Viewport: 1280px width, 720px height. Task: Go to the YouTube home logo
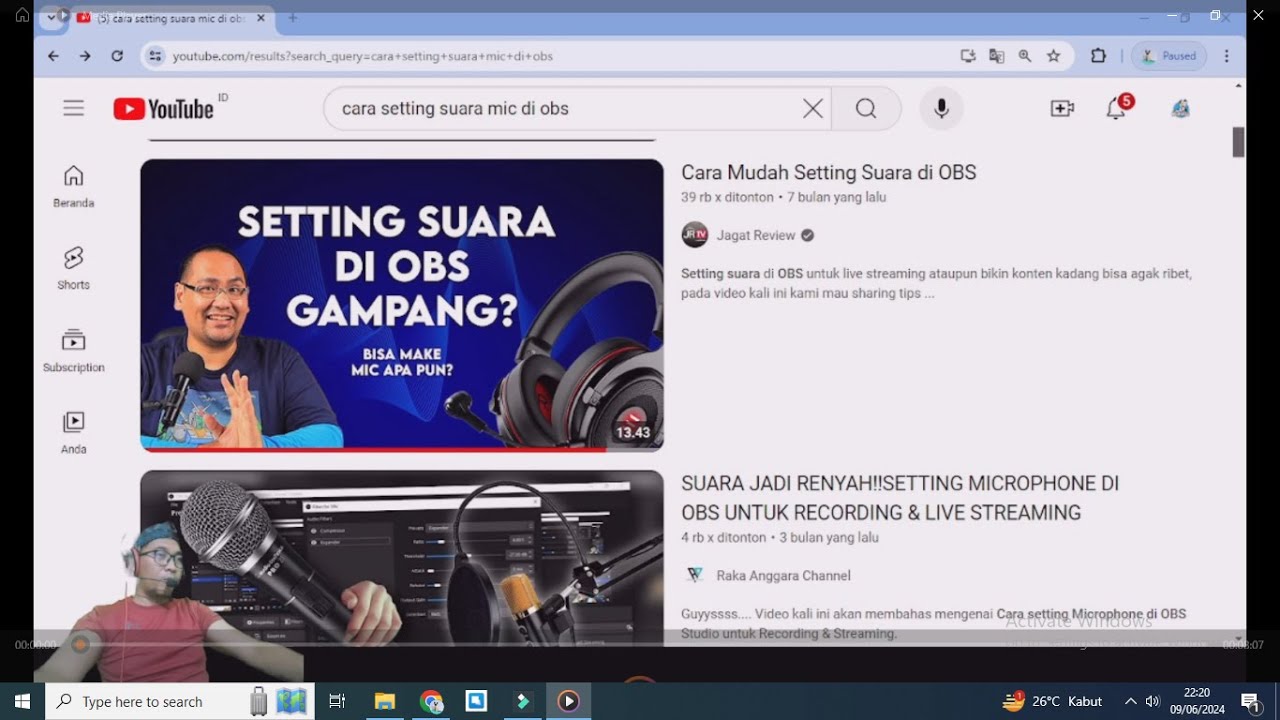click(x=164, y=108)
